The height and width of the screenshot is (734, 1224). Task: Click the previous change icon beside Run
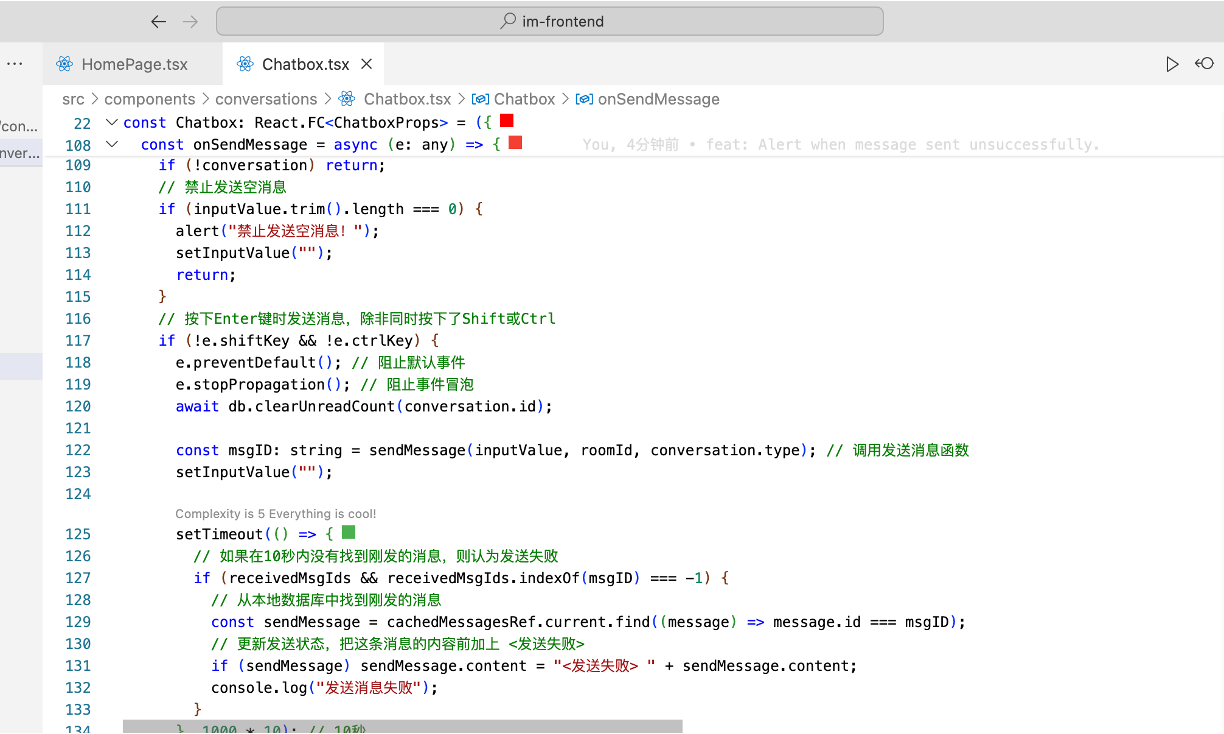click(x=1204, y=64)
